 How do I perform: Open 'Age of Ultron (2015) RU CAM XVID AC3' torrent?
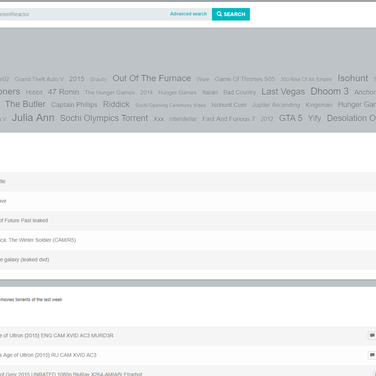tap(50, 355)
